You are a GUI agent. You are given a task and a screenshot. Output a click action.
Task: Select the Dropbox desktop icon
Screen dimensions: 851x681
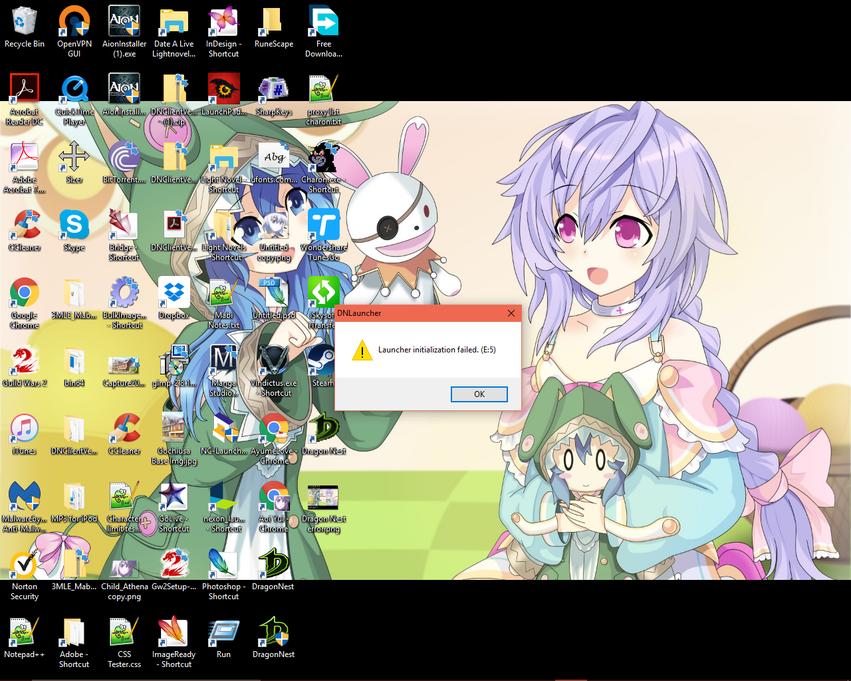pyautogui.click(x=174, y=292)
